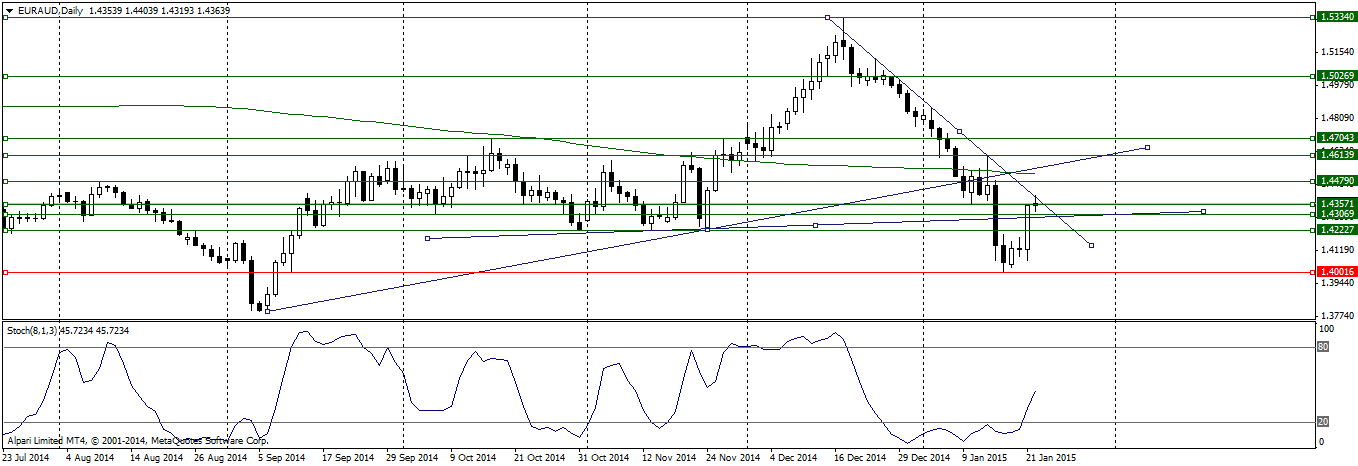Click the 21 Jan 2015 date label
This screenshot has width=1358, height=466.
1052,458
